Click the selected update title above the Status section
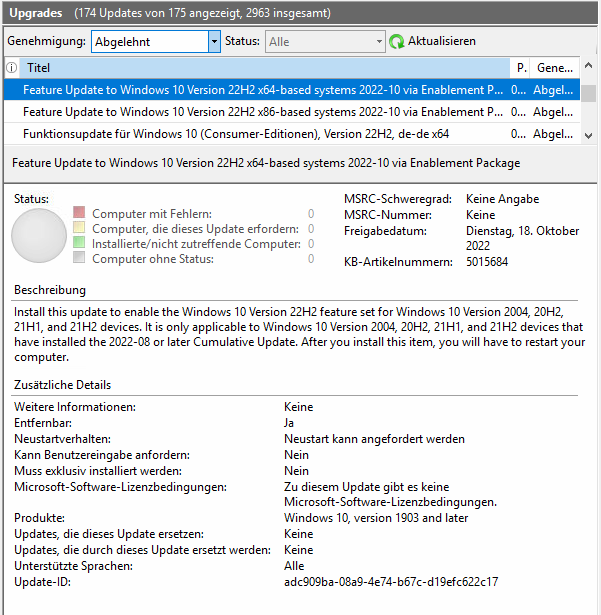Screen dimensions: 601x615 pos(266,163)
